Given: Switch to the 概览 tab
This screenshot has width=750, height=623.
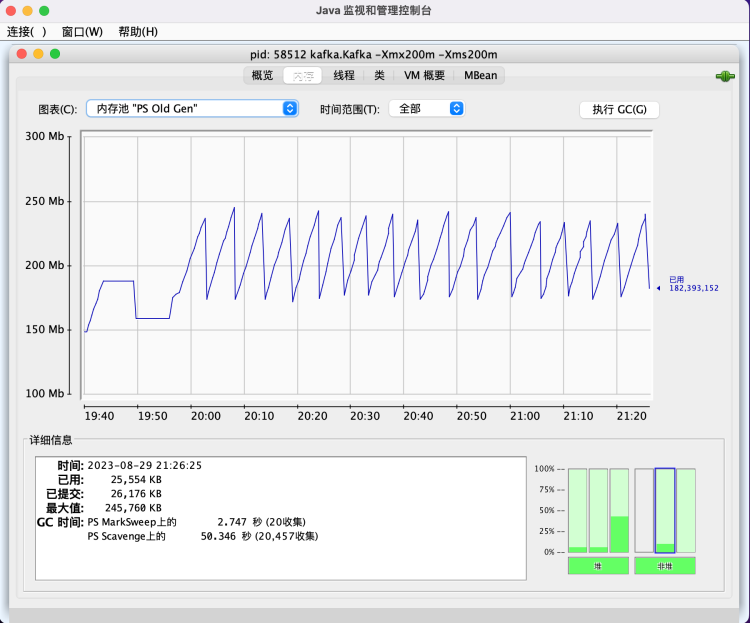Looking at the screenshot, I should pyautogui.click(x=262, y=75).
